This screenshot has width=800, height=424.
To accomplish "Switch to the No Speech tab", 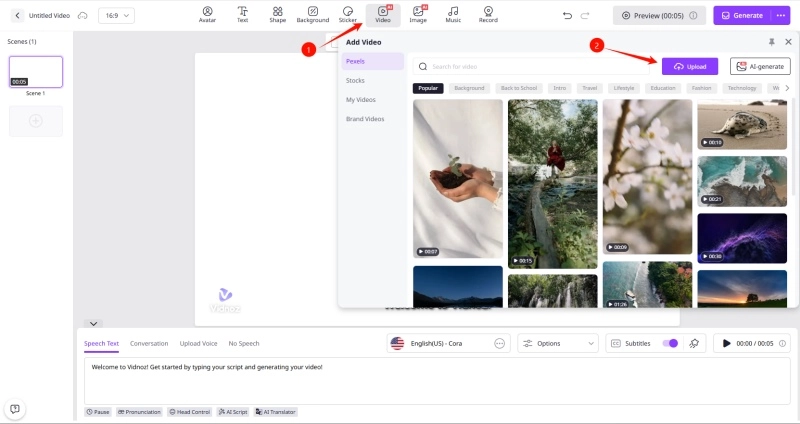I will pos(244,343).
